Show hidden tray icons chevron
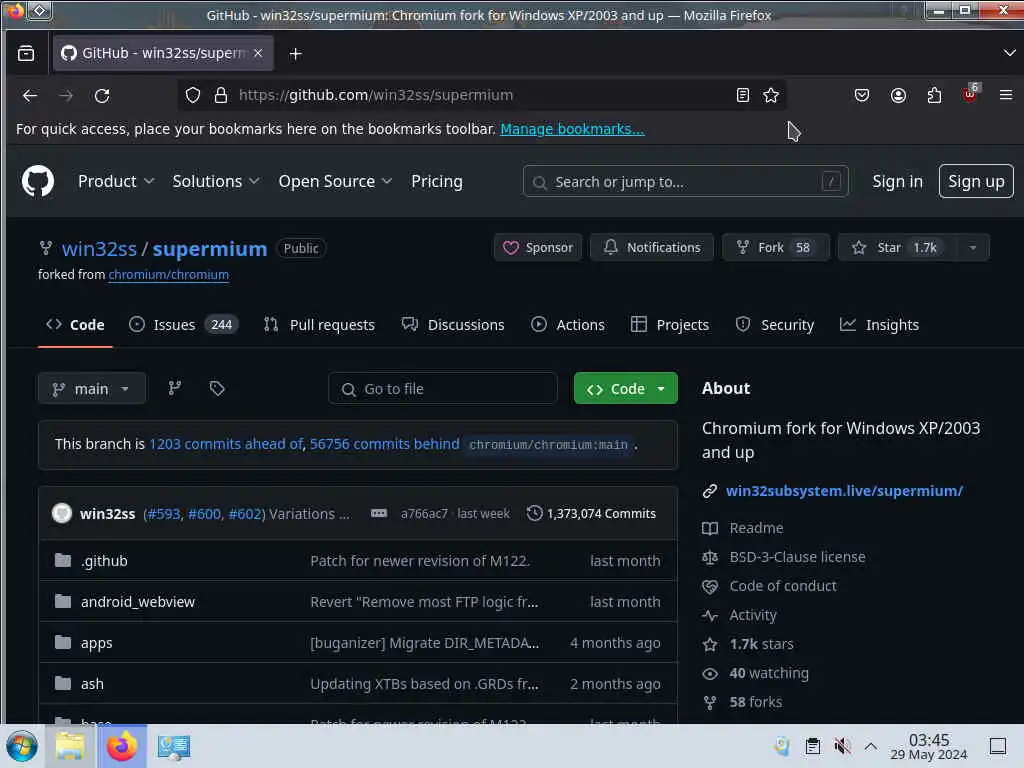 pyautogui.click(x=871, y=746)
